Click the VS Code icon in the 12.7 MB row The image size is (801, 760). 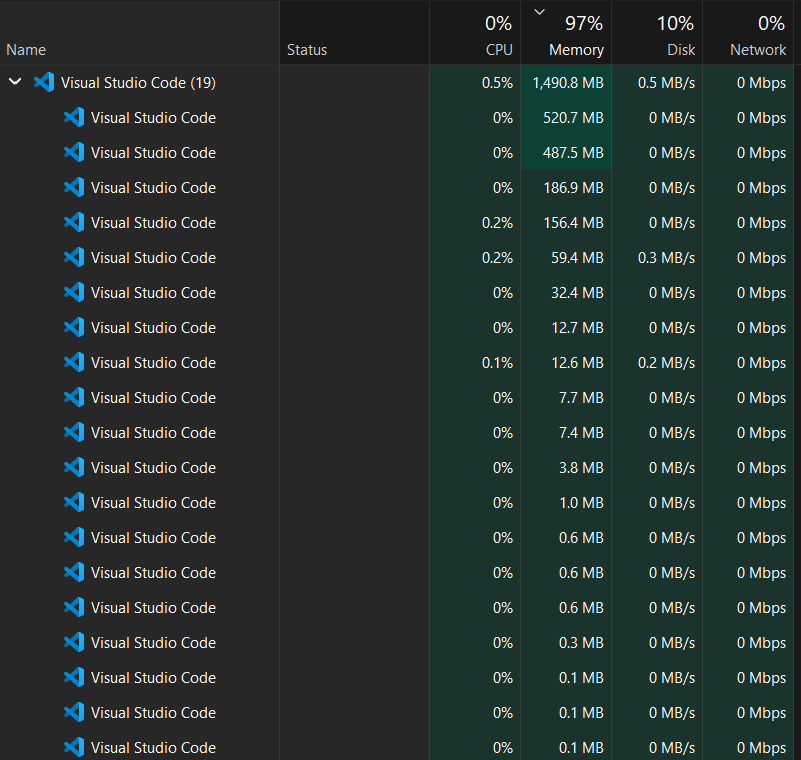(x=74, y=327)
